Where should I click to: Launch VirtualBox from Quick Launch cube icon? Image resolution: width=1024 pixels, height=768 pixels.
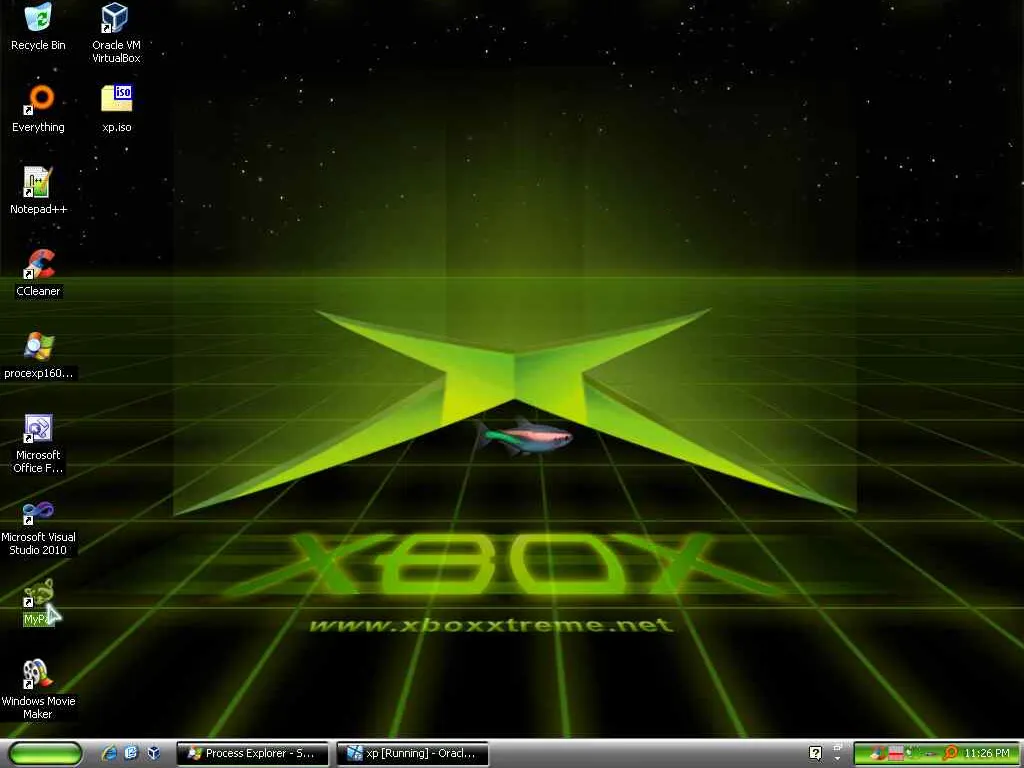point(153,753)
